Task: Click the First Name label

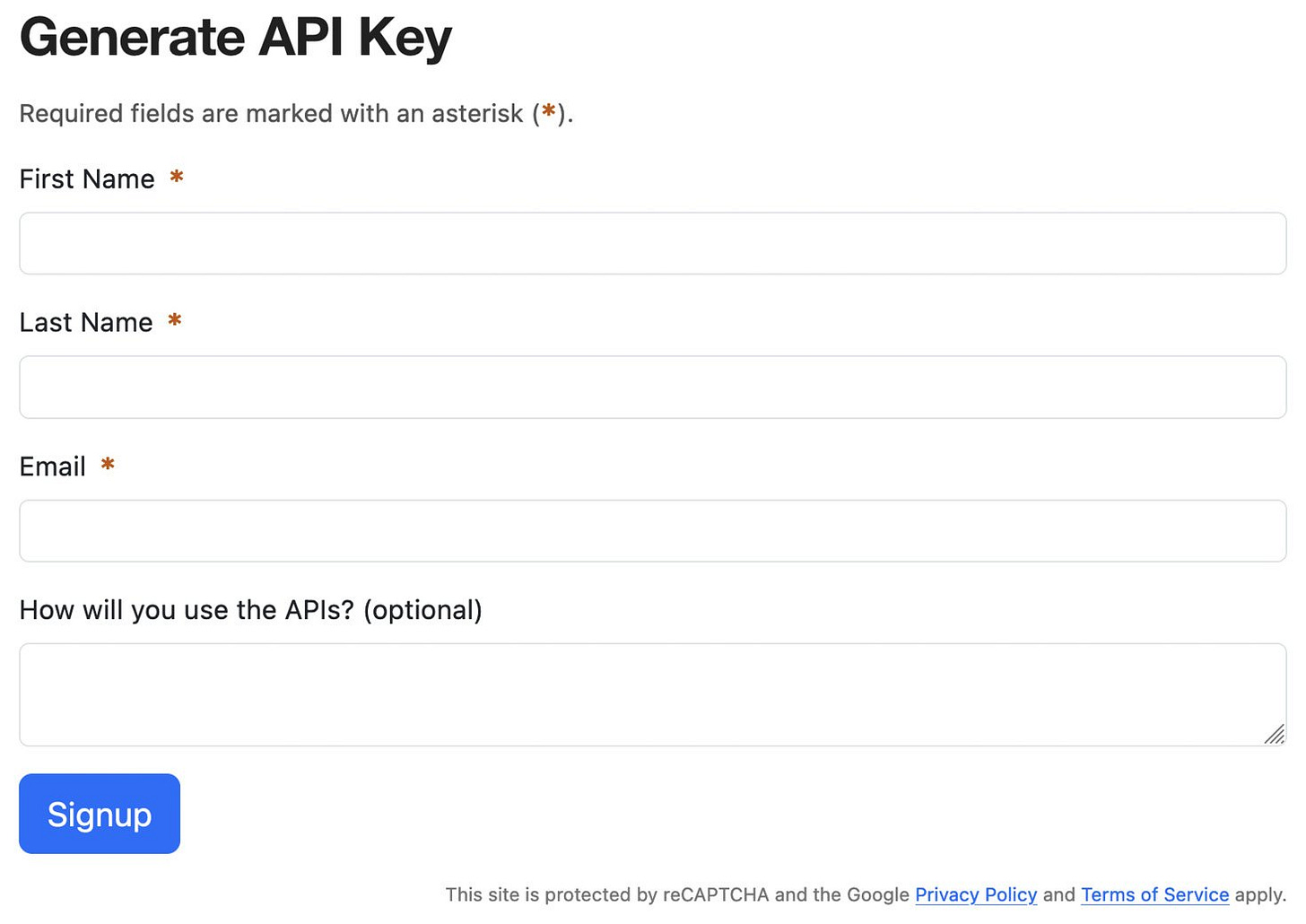Action: click(x=86, y=179)
